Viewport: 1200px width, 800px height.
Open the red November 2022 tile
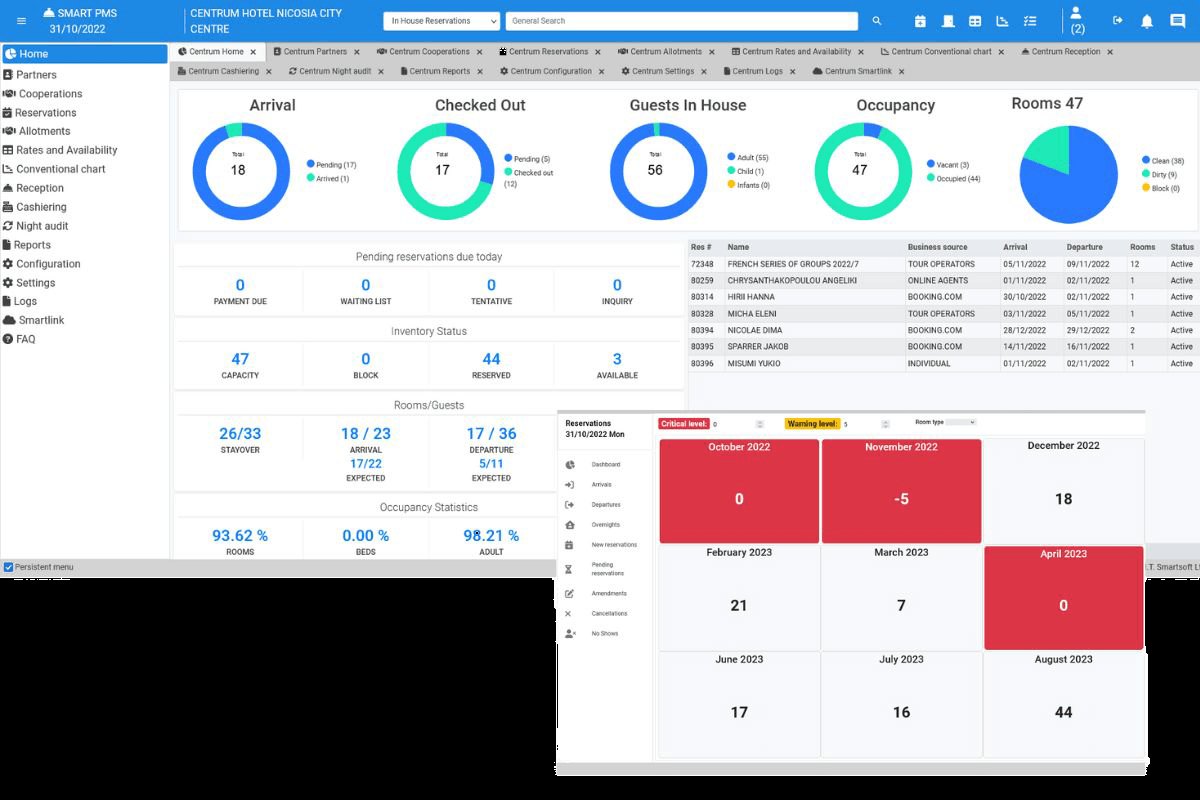tap(901, 490)
